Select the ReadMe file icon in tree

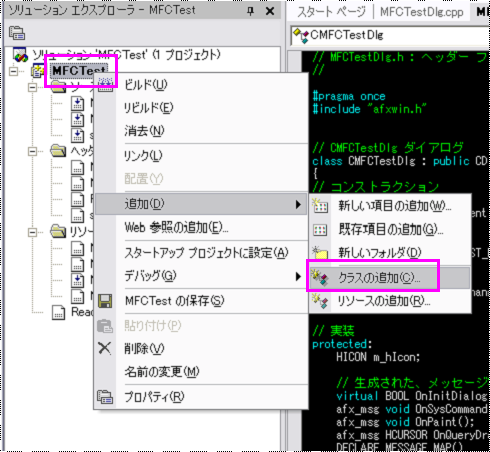(x=58, y=313)
